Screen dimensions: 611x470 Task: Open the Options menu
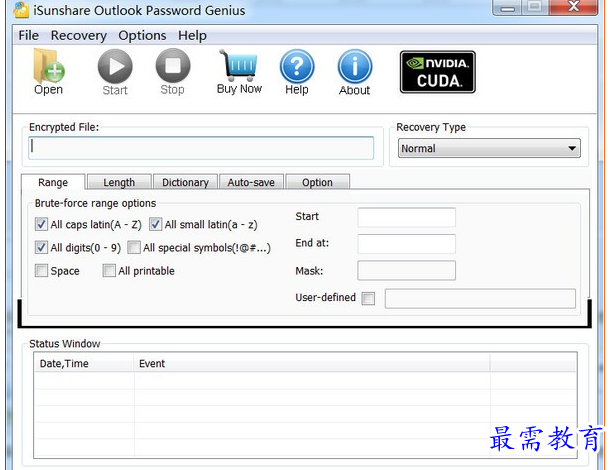click(142, 35)
